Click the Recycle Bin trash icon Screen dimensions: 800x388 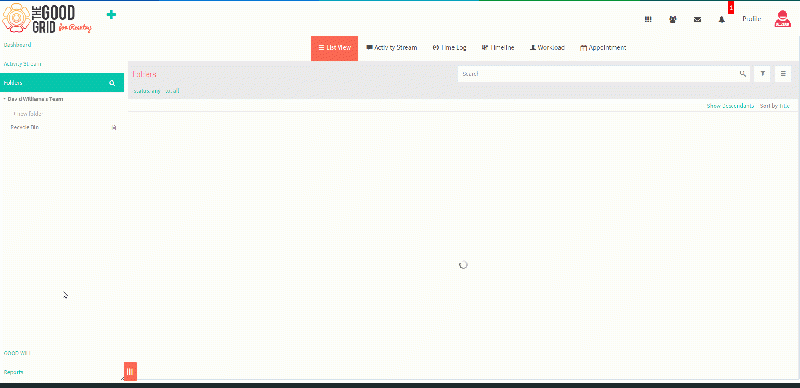click(x=114, y=127)
